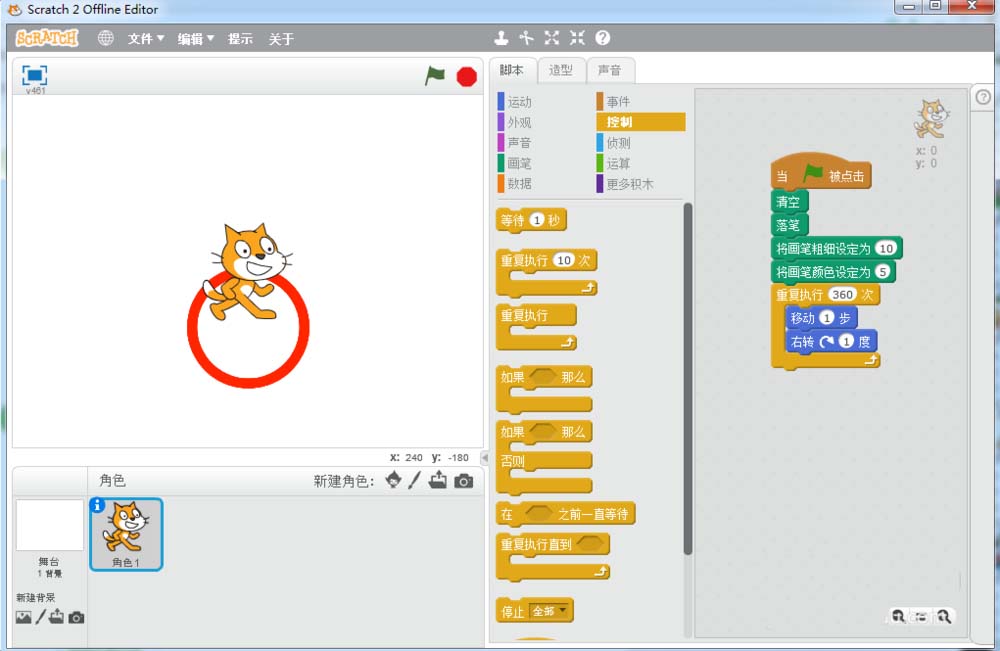1000x651 pixels.
Task: Upload backdrop from file
Action: coord(57,617)
